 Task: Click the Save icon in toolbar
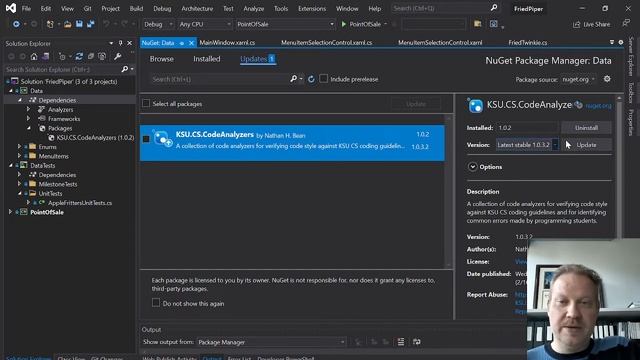(x=79, y=24)
